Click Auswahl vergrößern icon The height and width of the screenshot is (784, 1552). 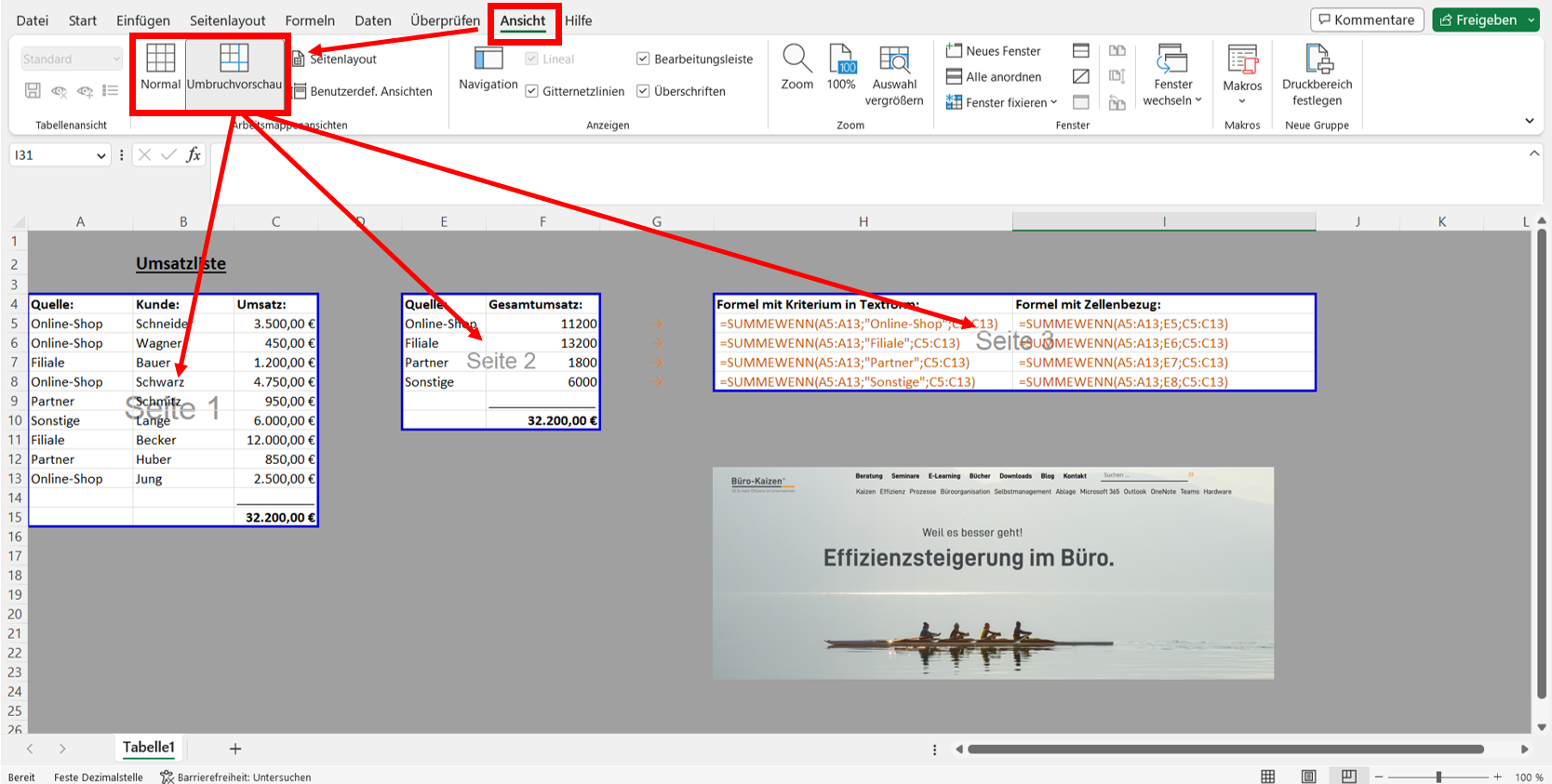tap(894, 75)
